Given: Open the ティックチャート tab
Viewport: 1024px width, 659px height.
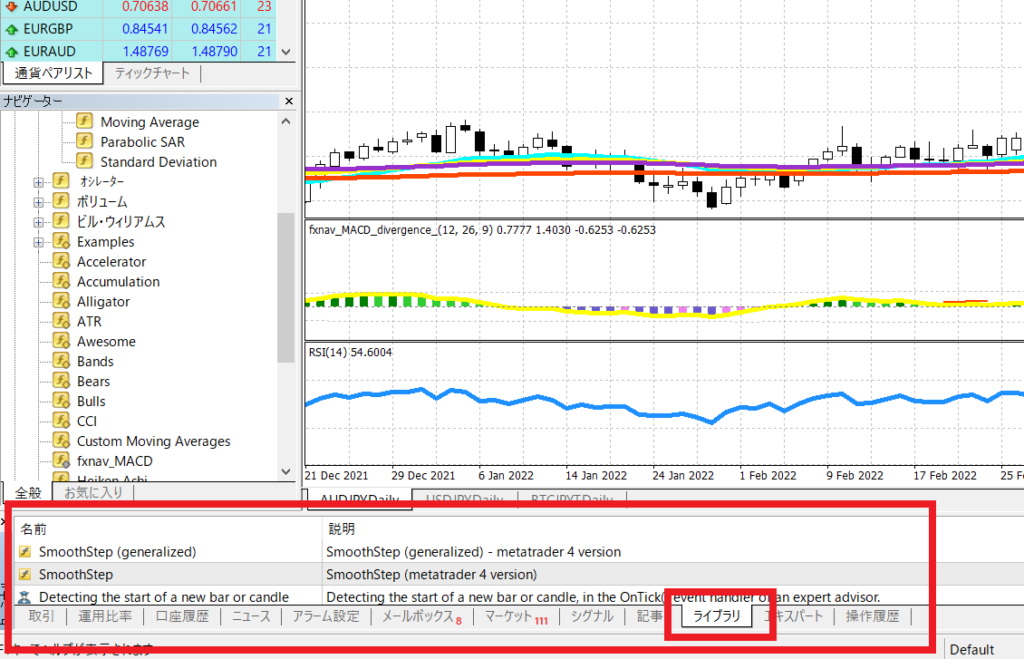Looking at the screenshot, I should click(x=151, y=74).
